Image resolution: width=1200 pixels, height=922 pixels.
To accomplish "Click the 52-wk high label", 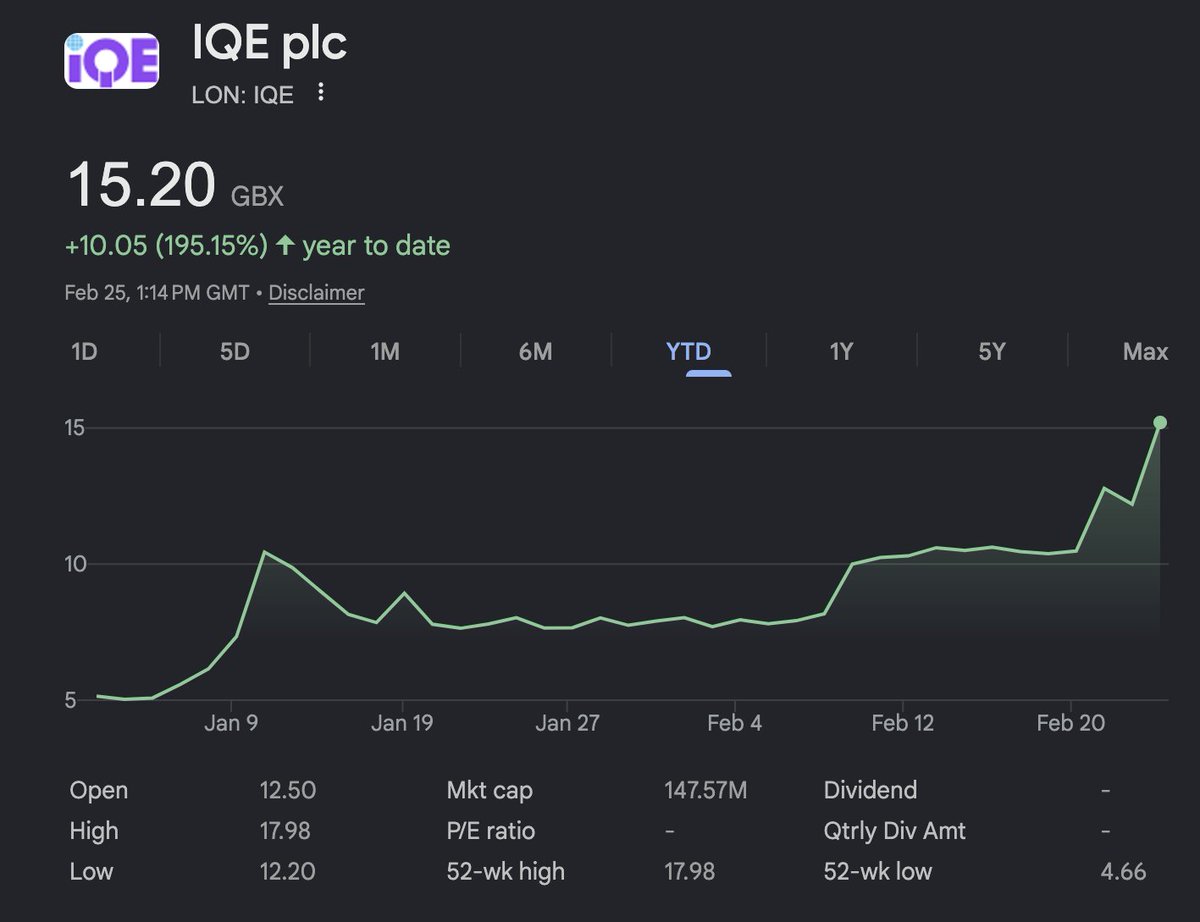I will [x=506, y=871].
